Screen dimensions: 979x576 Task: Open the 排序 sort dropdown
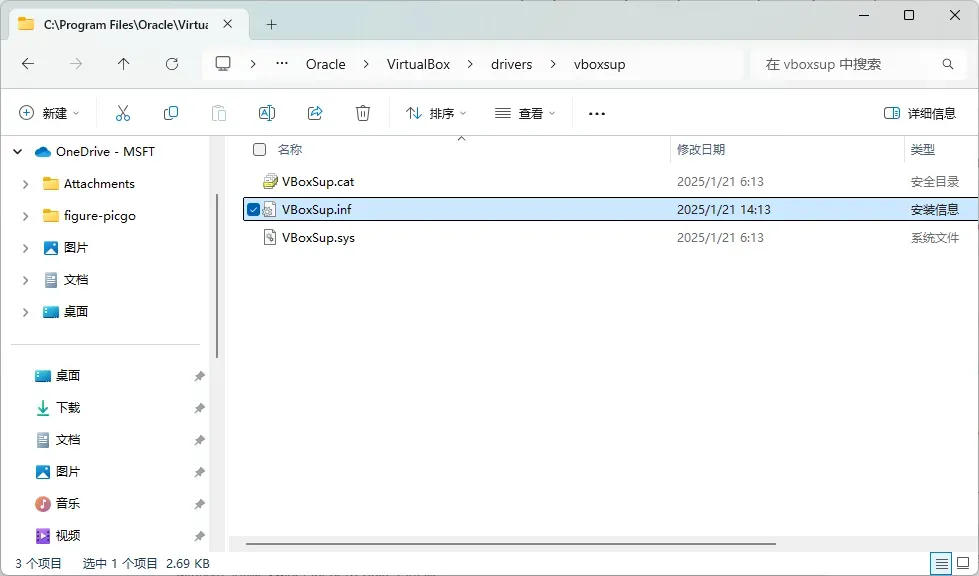point(436,113)
